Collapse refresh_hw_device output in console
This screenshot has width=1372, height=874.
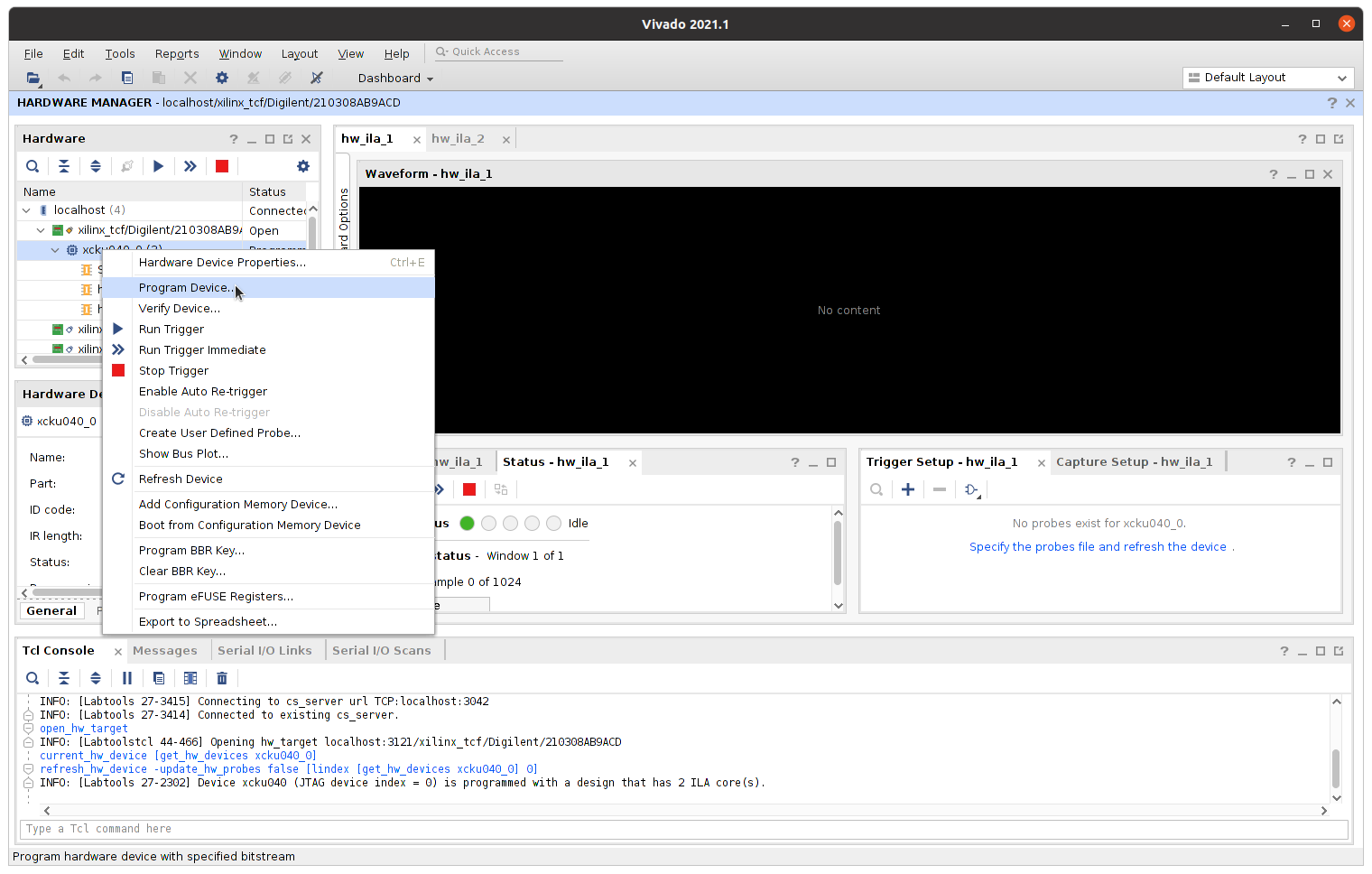[x=29, y=769]
